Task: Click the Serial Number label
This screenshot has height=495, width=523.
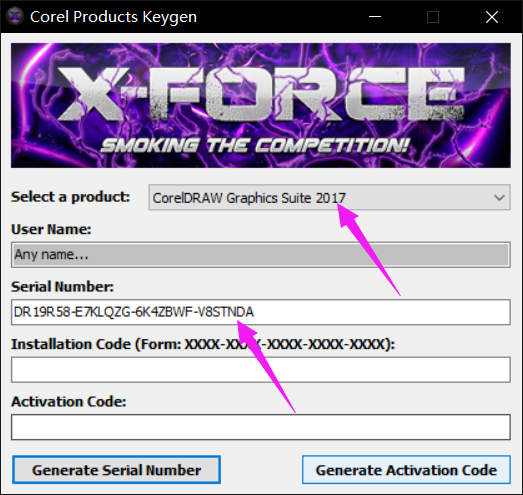Action: (x=62, y=287)
